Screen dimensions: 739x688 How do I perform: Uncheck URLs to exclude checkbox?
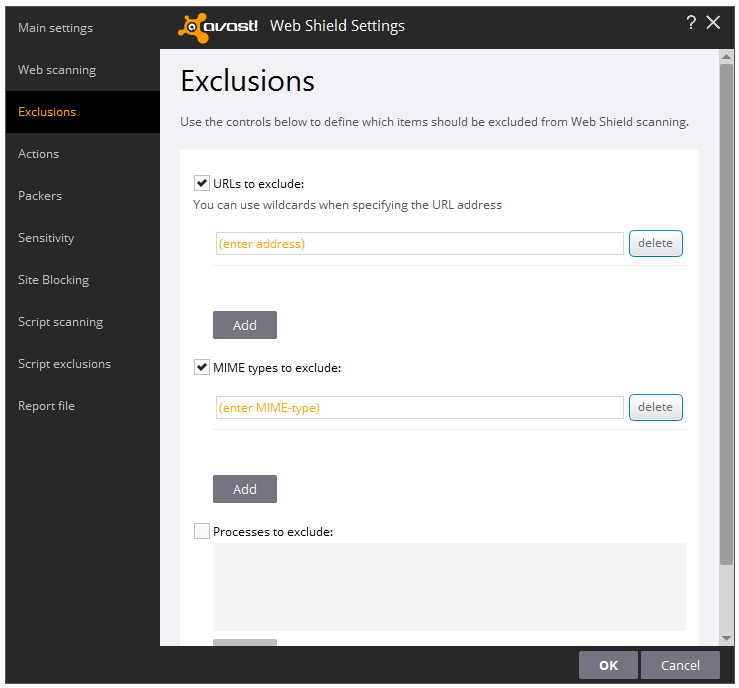tap(202, 183)
